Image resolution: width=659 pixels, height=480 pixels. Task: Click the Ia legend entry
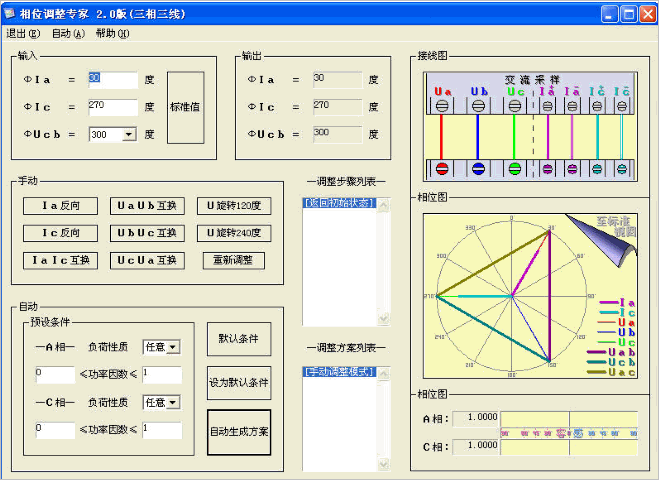pyautogui.click(x=617, y=303)
